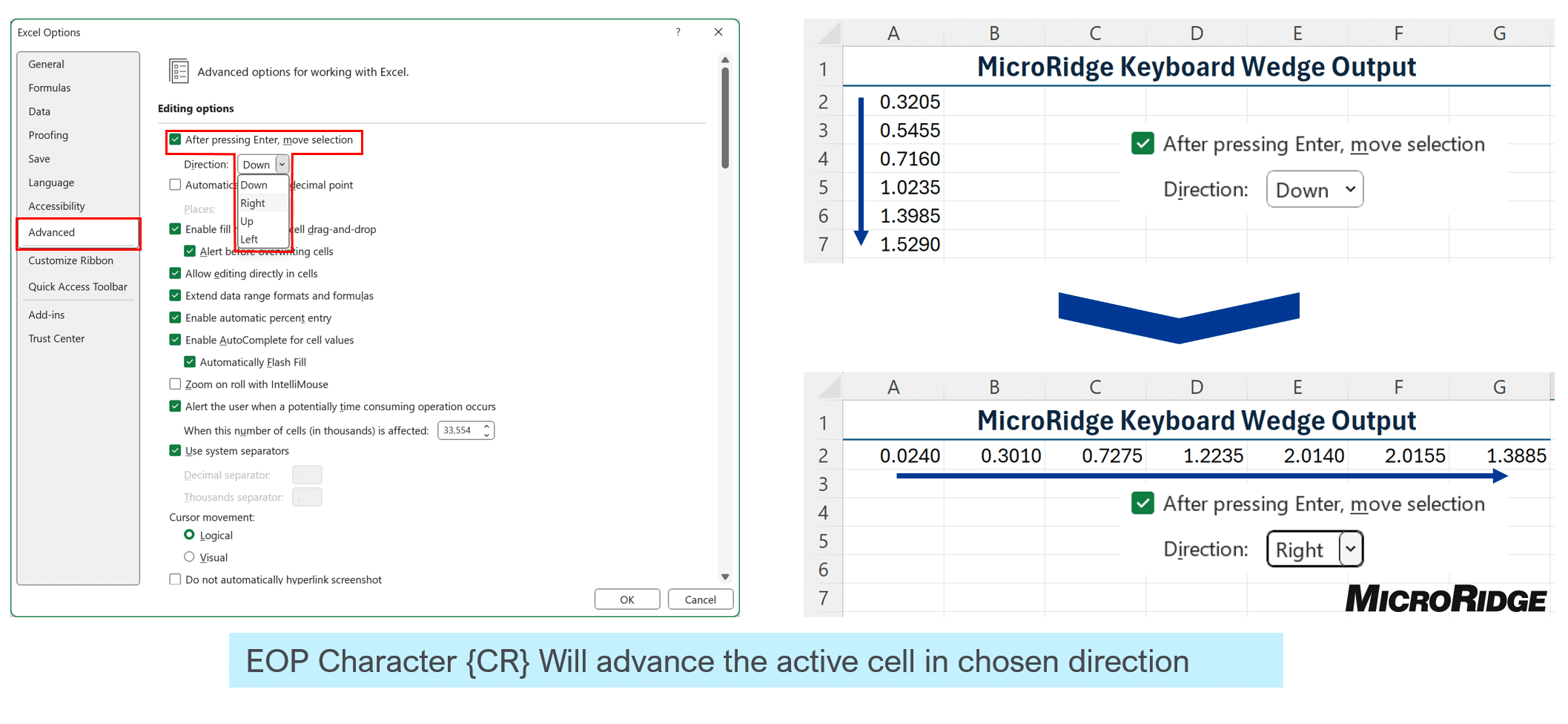The image size is (1568, 724).
Task: Click cell value 1.5290 in upper sheet
Action: click(x=909, y=244)
